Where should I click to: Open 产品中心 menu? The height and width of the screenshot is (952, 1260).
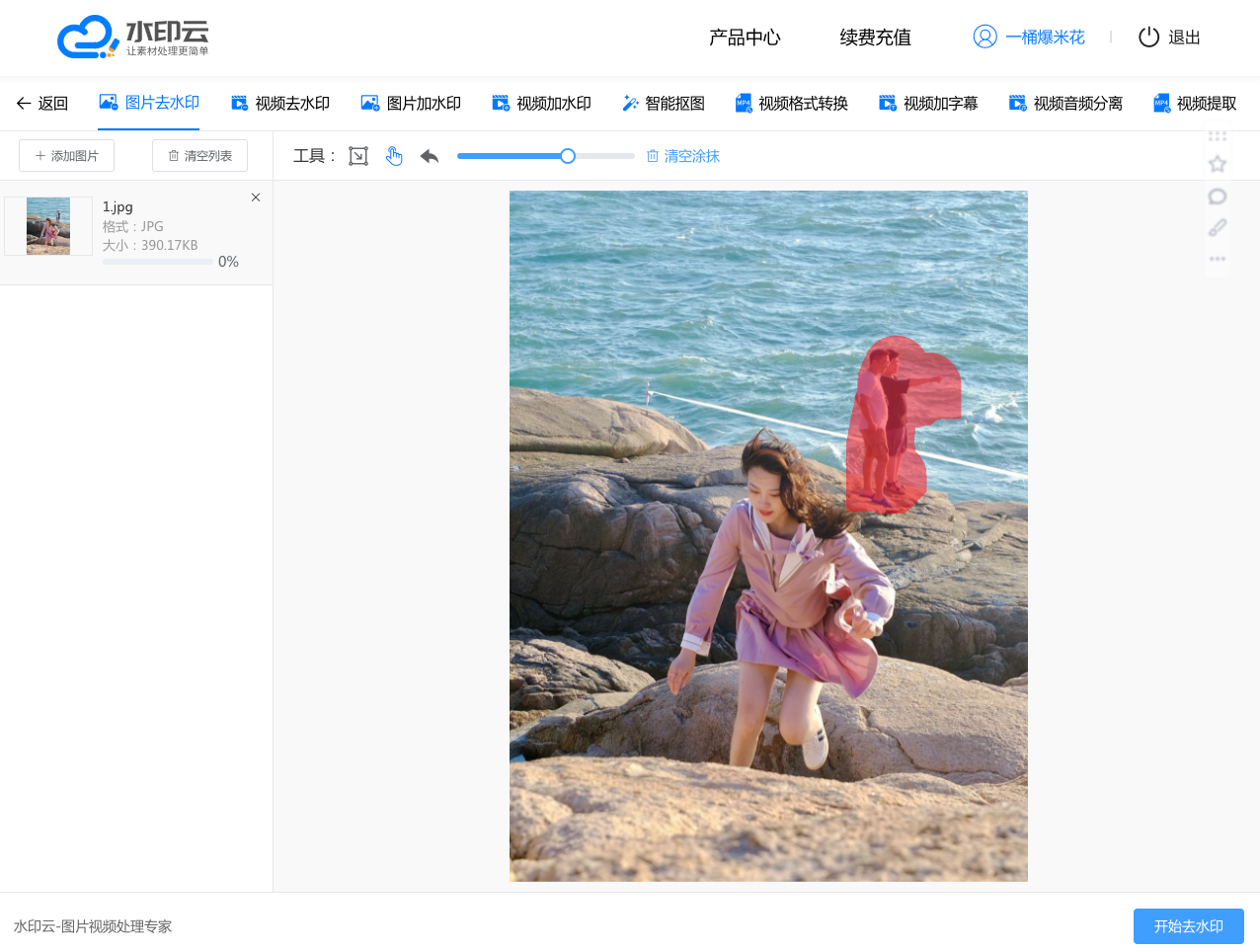(745, 38)
